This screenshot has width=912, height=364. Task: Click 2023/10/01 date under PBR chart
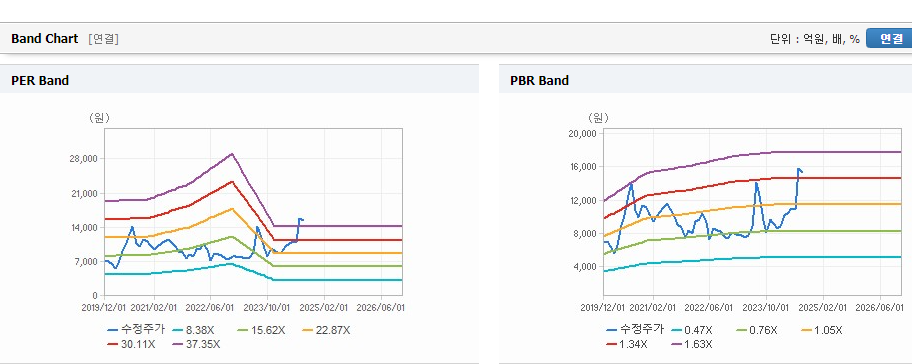(x=766, y=308)
